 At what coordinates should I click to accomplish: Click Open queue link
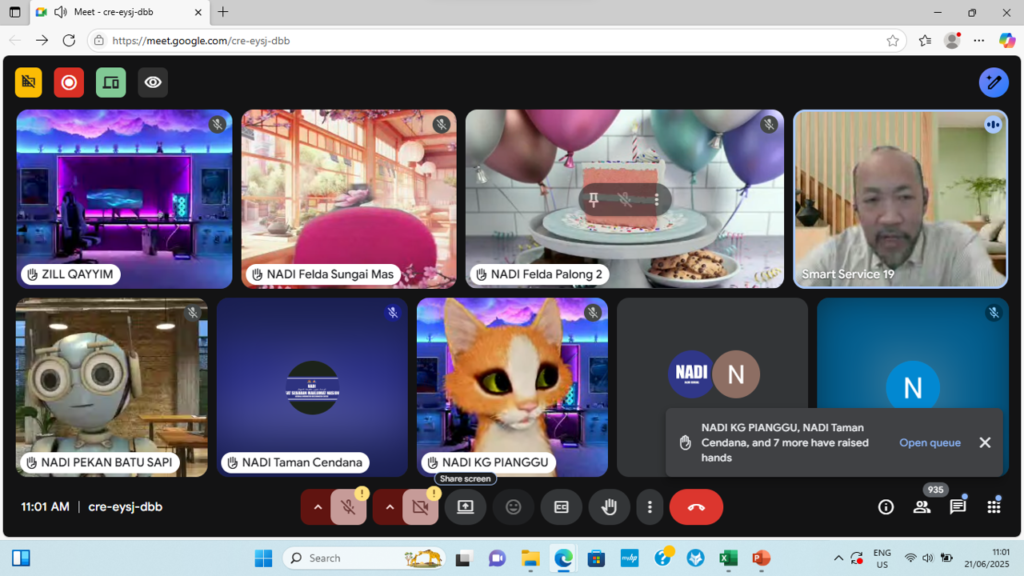tap(929, 443)
